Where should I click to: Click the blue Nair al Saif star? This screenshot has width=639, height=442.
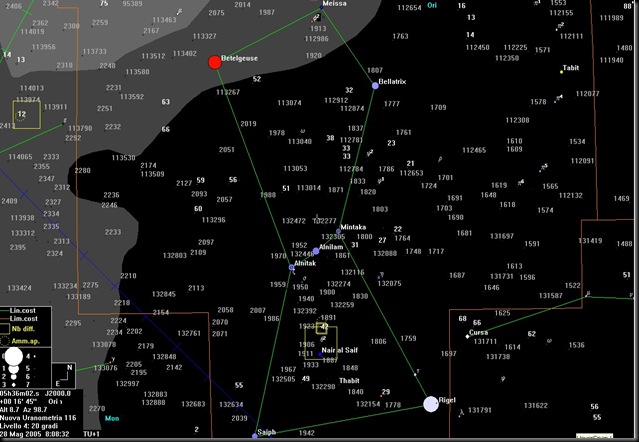click(x=320, y=354)
